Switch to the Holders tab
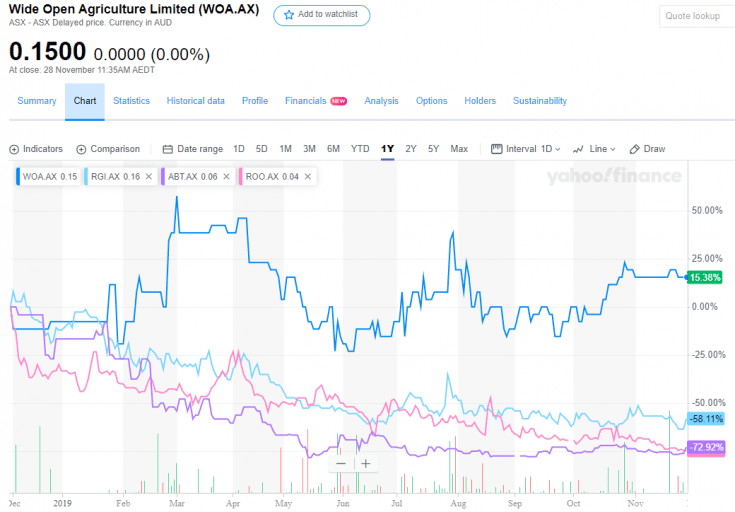The image size is (735, 512). click(x=480, y=101)
